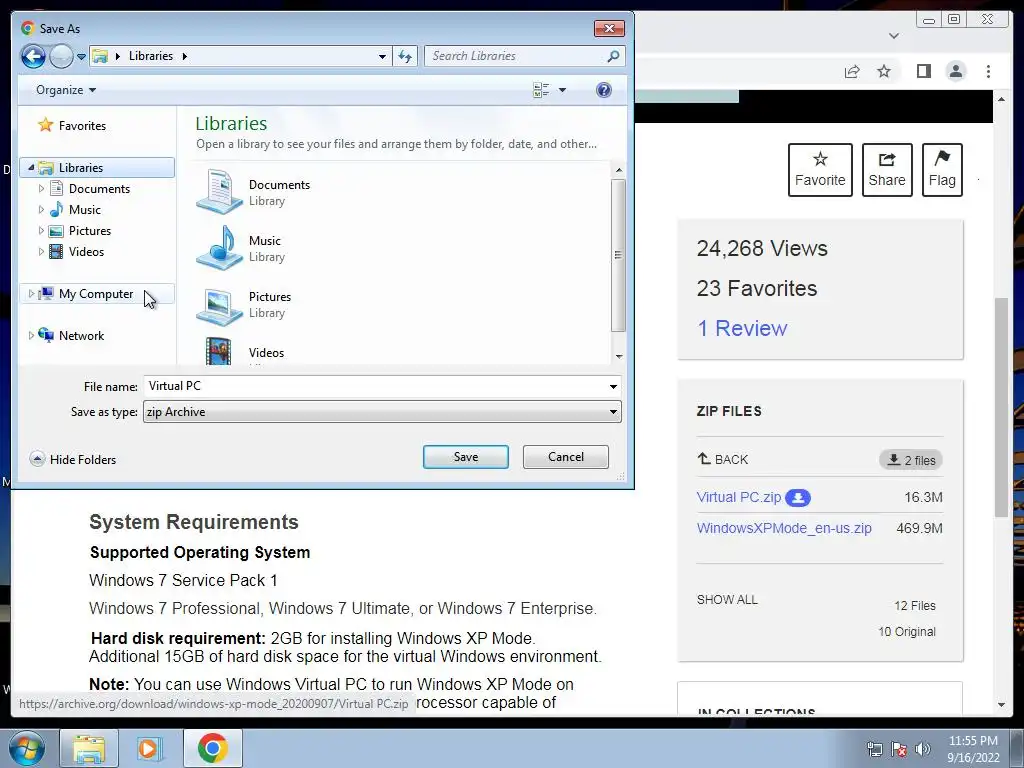Image resolution: width=1024 pixels, height=768 pixels.
Task: Click the dialog file list scrollbar
Action: (x=618, y=255)
